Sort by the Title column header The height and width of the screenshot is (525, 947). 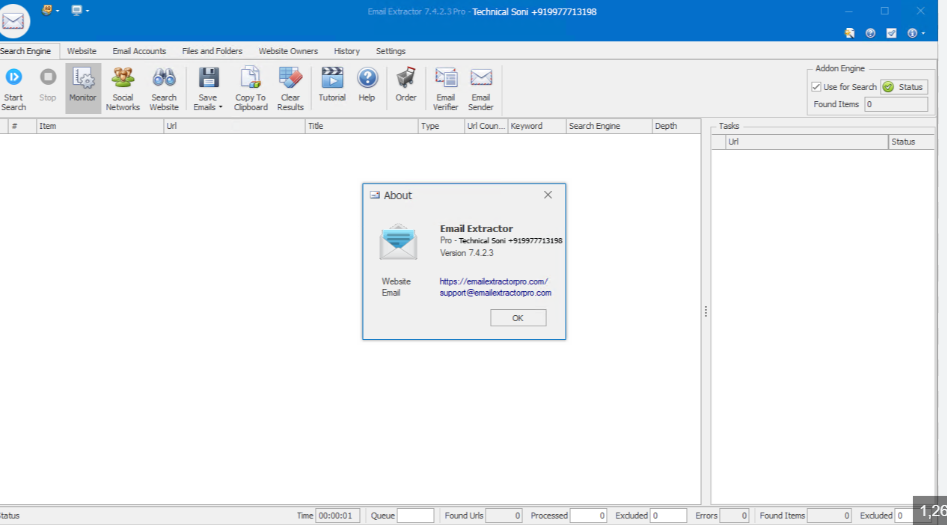361,126
